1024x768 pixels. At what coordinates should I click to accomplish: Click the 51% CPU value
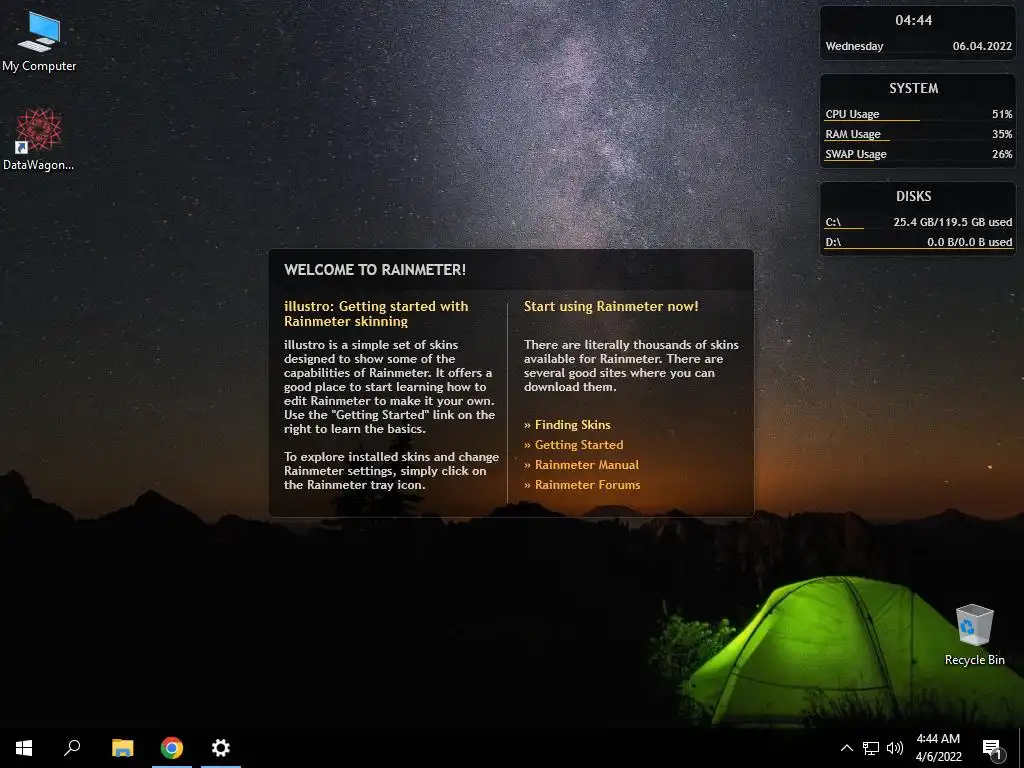(x=1002, y=114)
